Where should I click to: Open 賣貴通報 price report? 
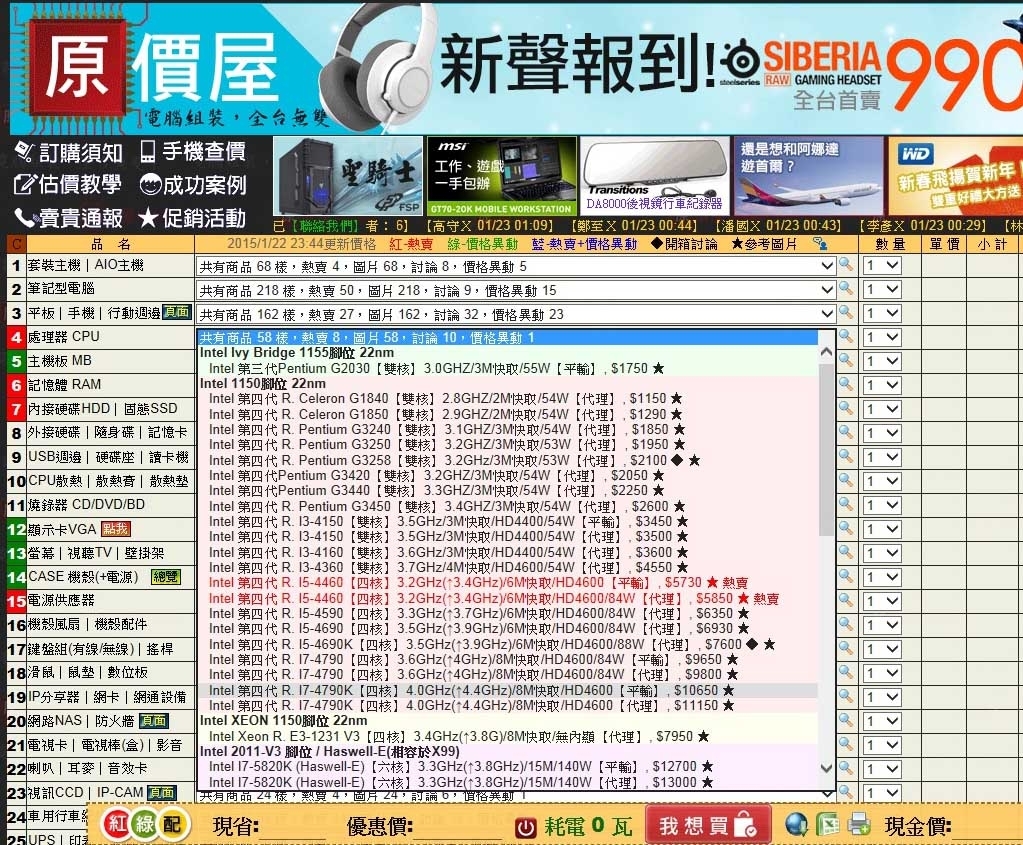[x=68, y=218]
